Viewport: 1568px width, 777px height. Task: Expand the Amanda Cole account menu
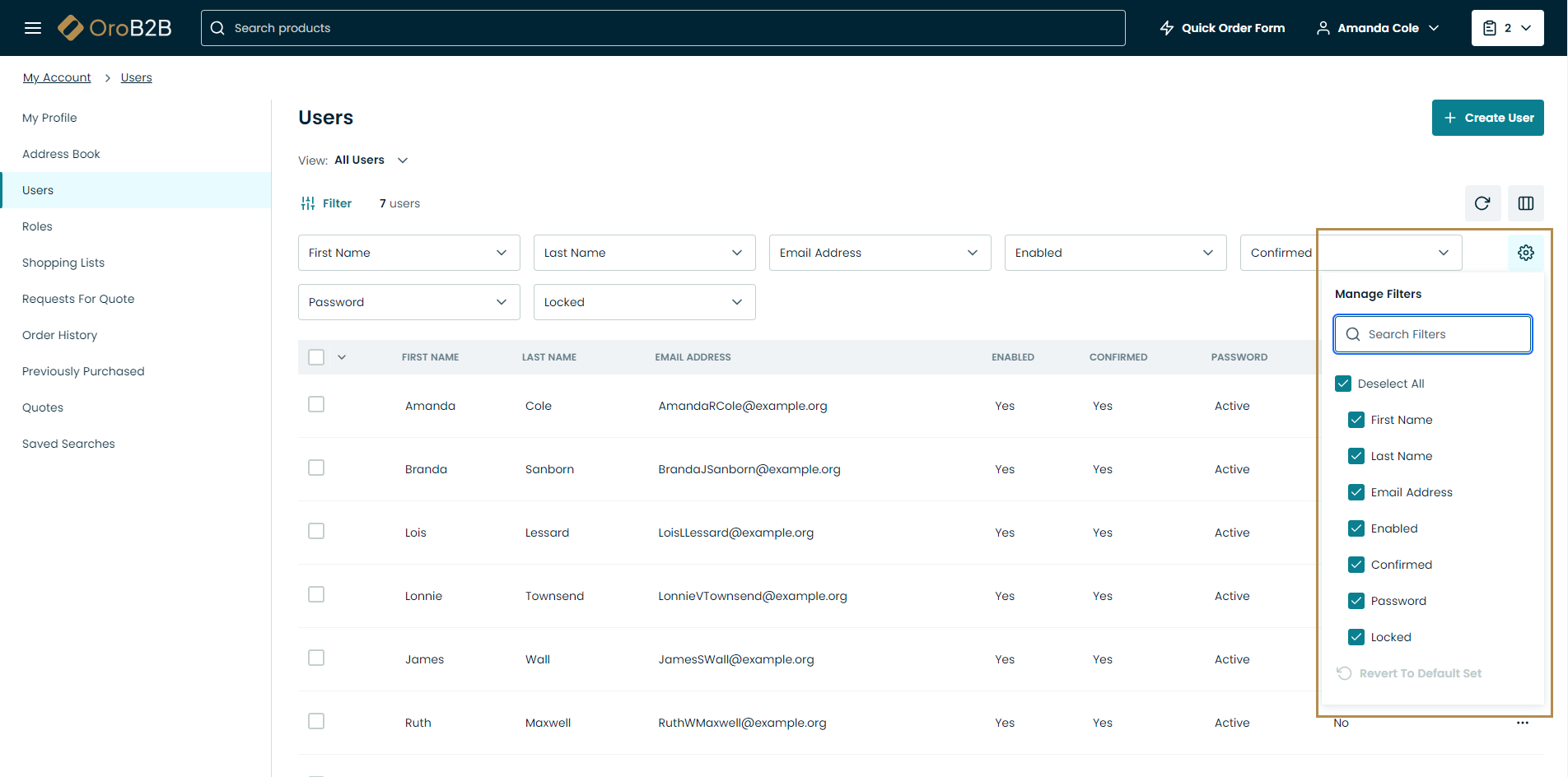[x=1378, y=28]
